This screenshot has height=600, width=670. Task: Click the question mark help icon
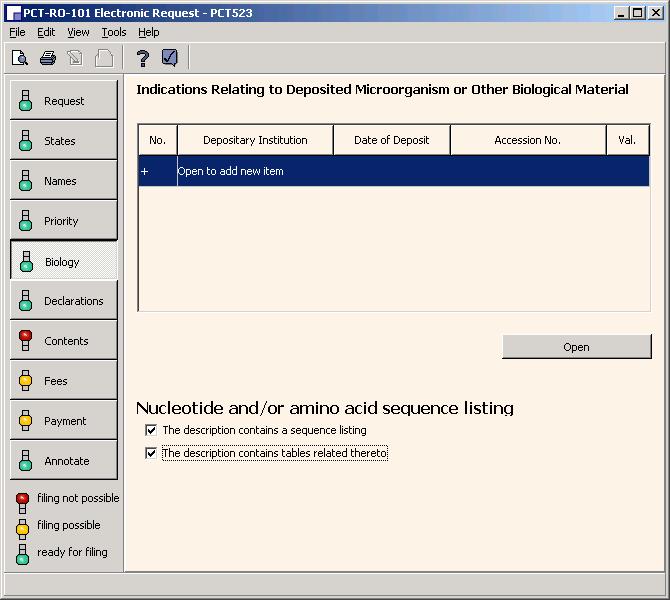[x=143, y=58]
